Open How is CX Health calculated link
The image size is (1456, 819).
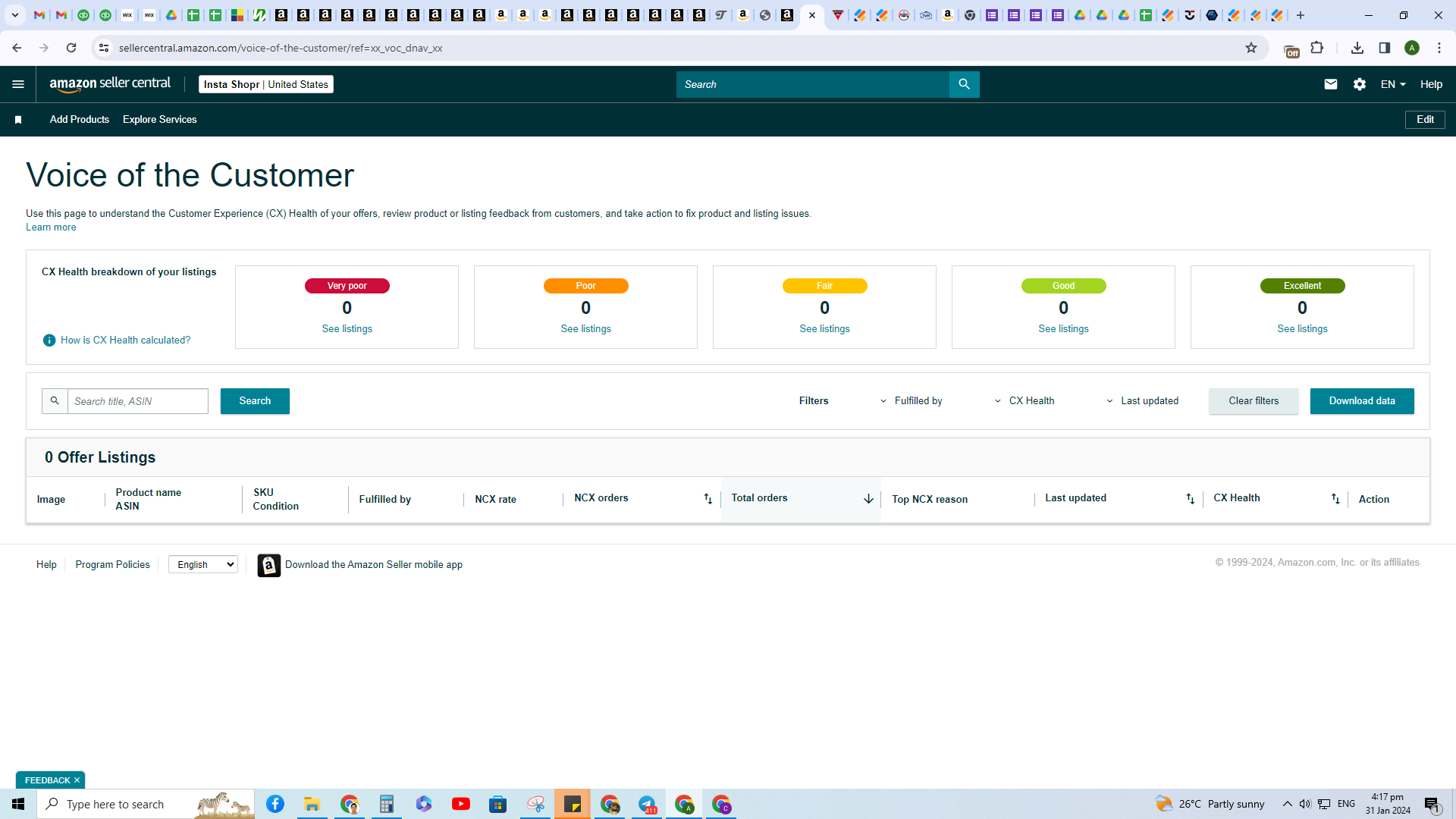click(x=126, y=340)
